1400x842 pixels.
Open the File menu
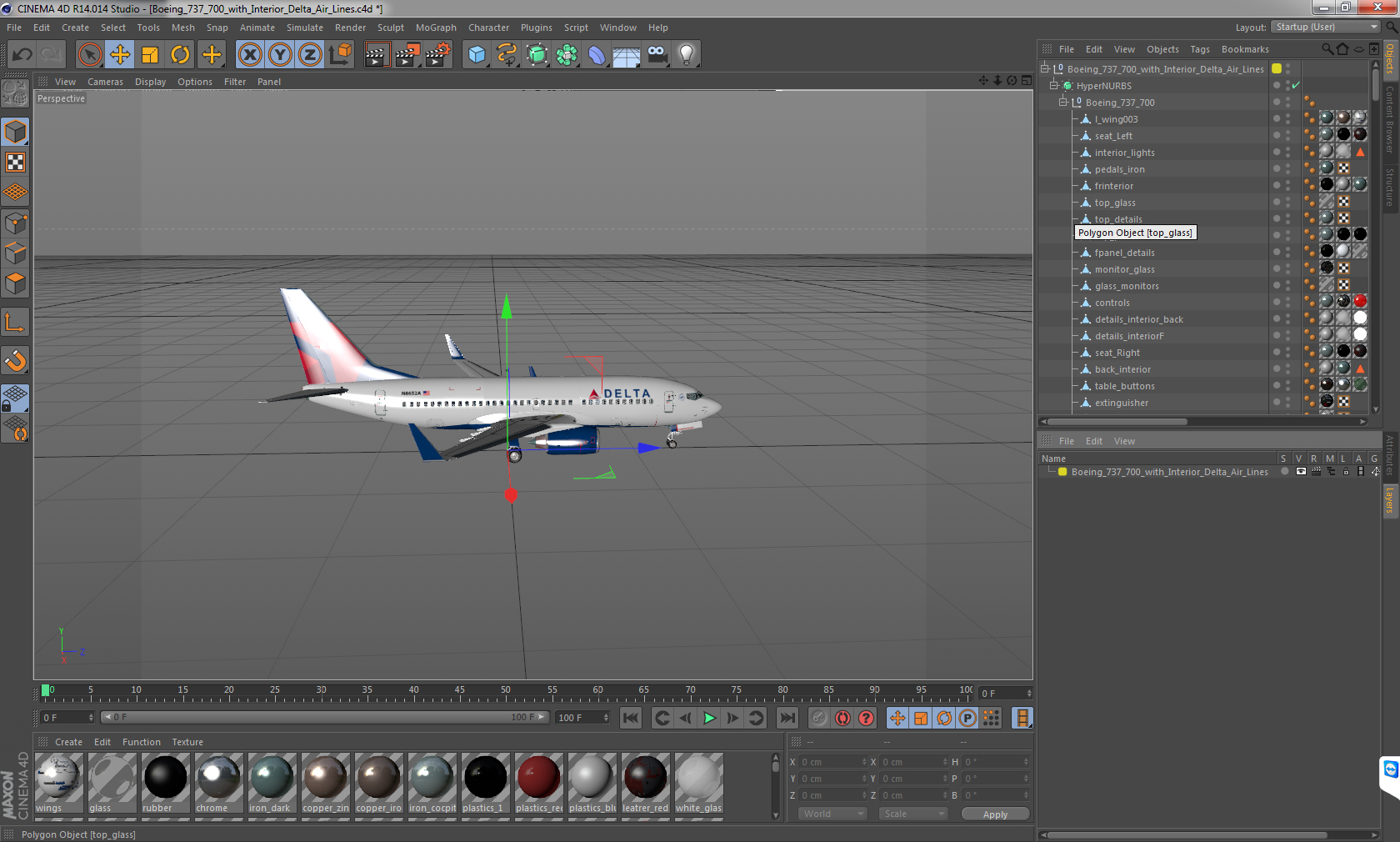14,28
